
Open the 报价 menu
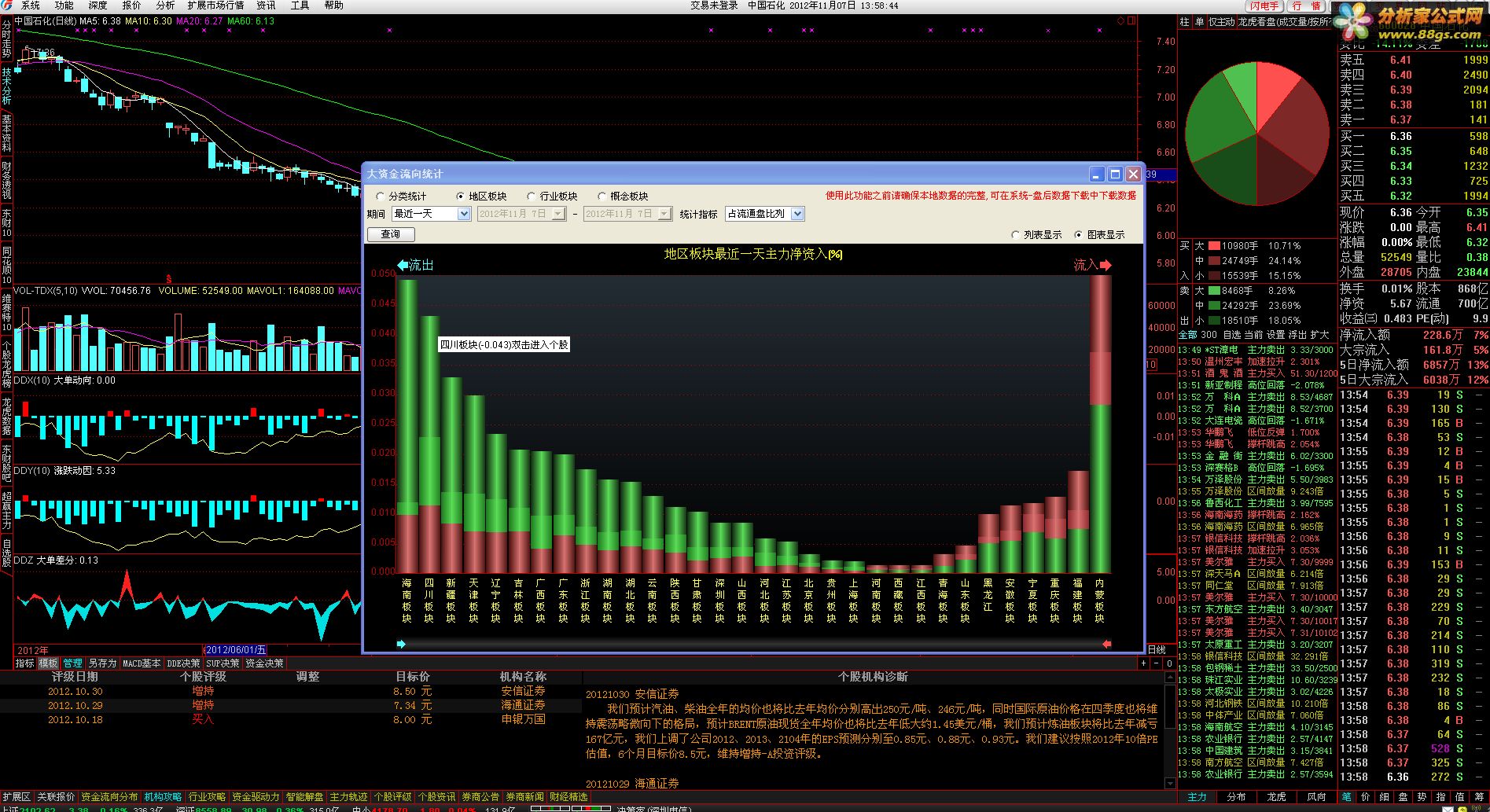131,6
